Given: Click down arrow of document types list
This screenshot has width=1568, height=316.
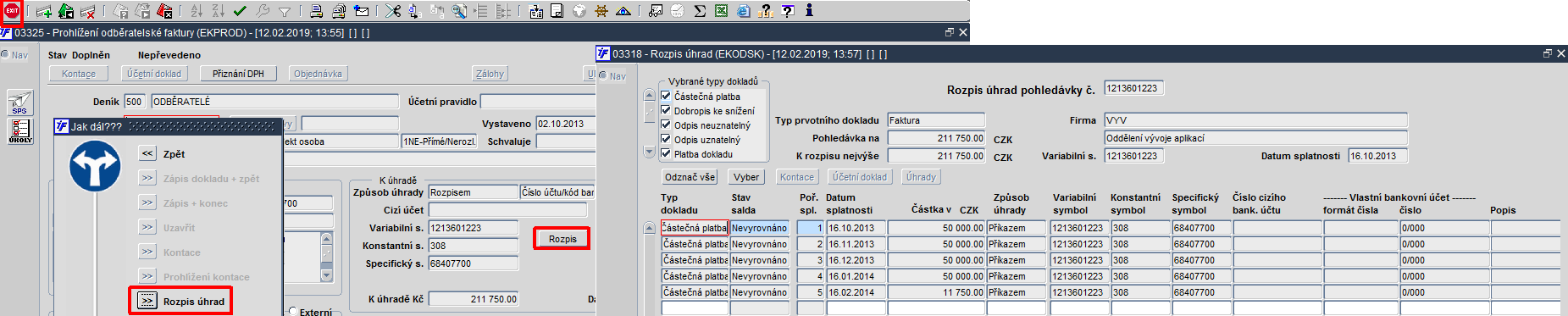Looking at the screenshot, I should (650, 152).
